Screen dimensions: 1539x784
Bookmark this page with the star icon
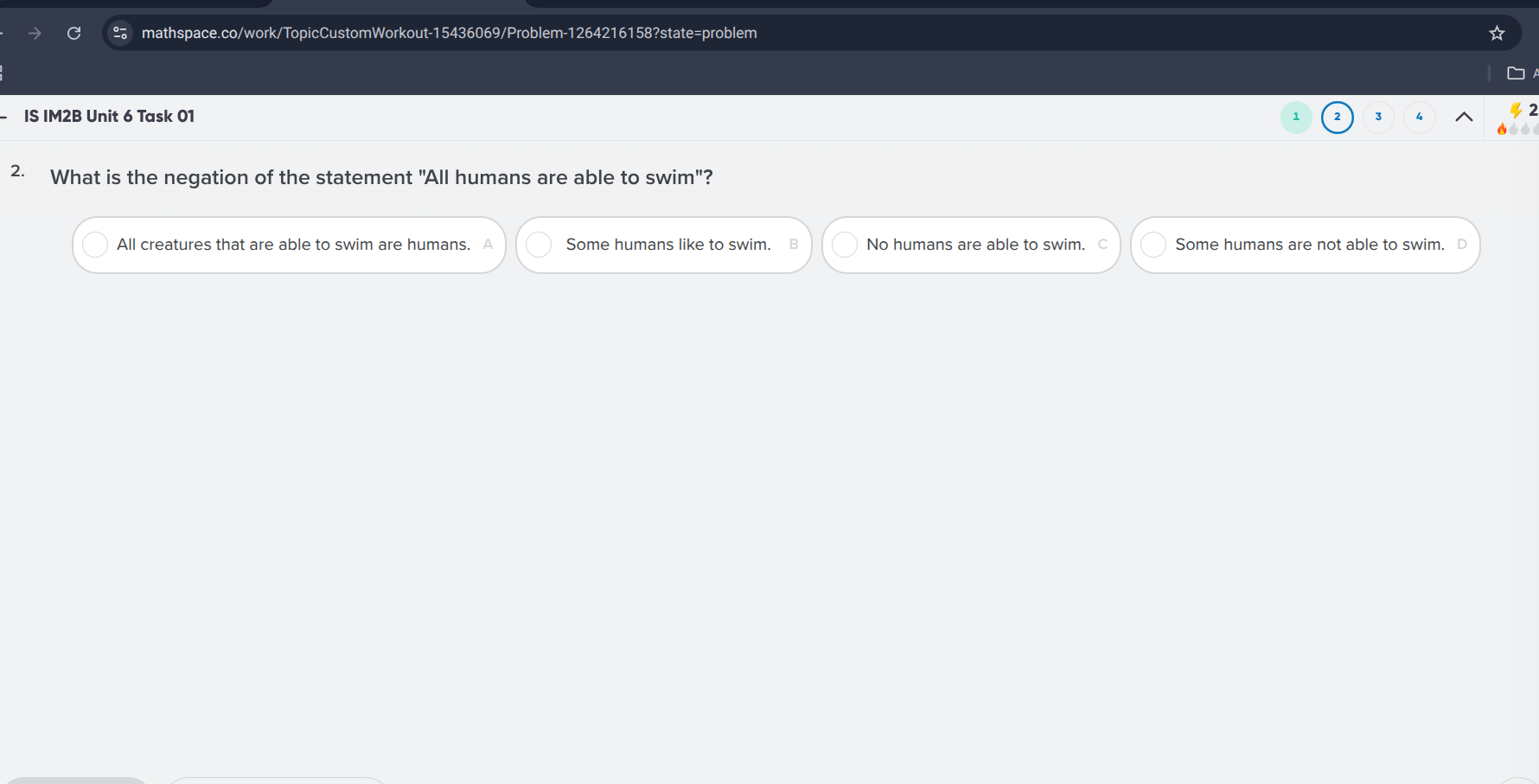coord(1497,33)
